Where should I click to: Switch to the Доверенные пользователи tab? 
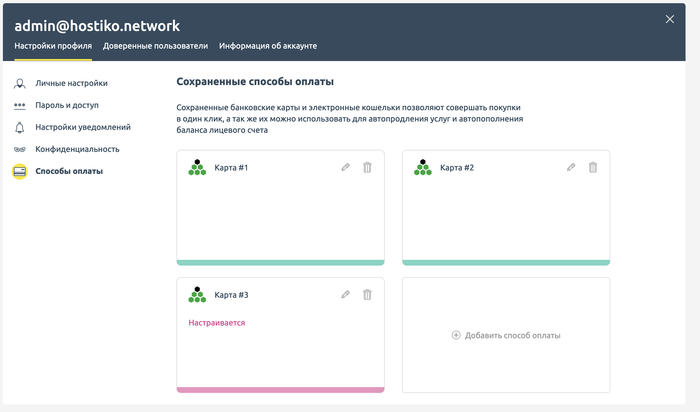coord(155,46)
